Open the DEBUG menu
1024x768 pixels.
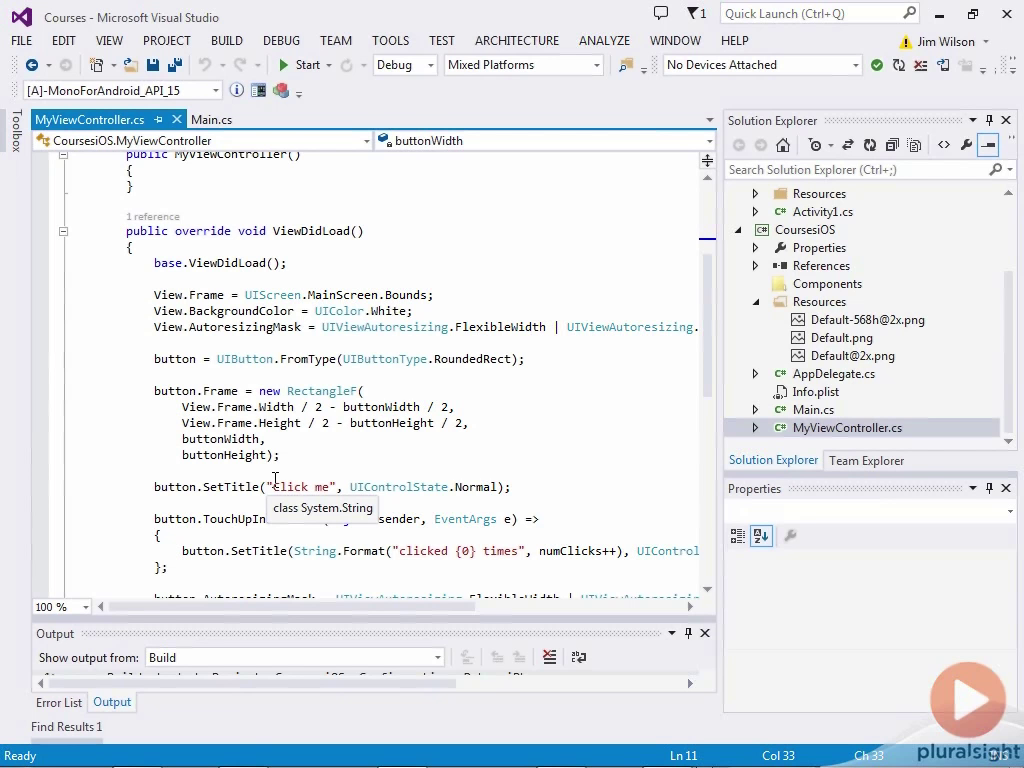click(281, 40)
